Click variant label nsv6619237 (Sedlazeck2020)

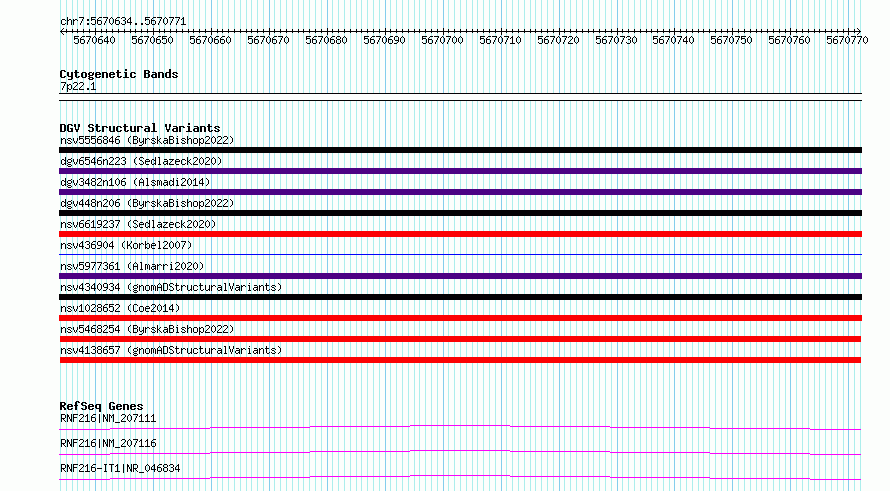pos(138,225)
